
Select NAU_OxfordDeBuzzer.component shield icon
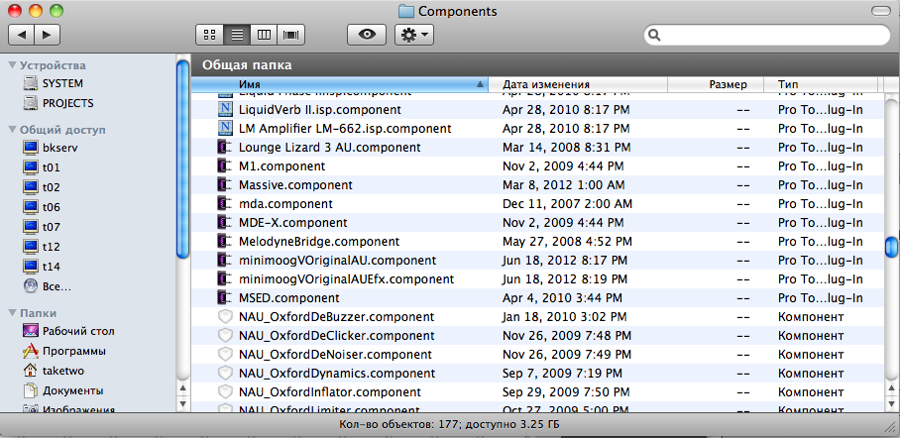pos(225,317)
